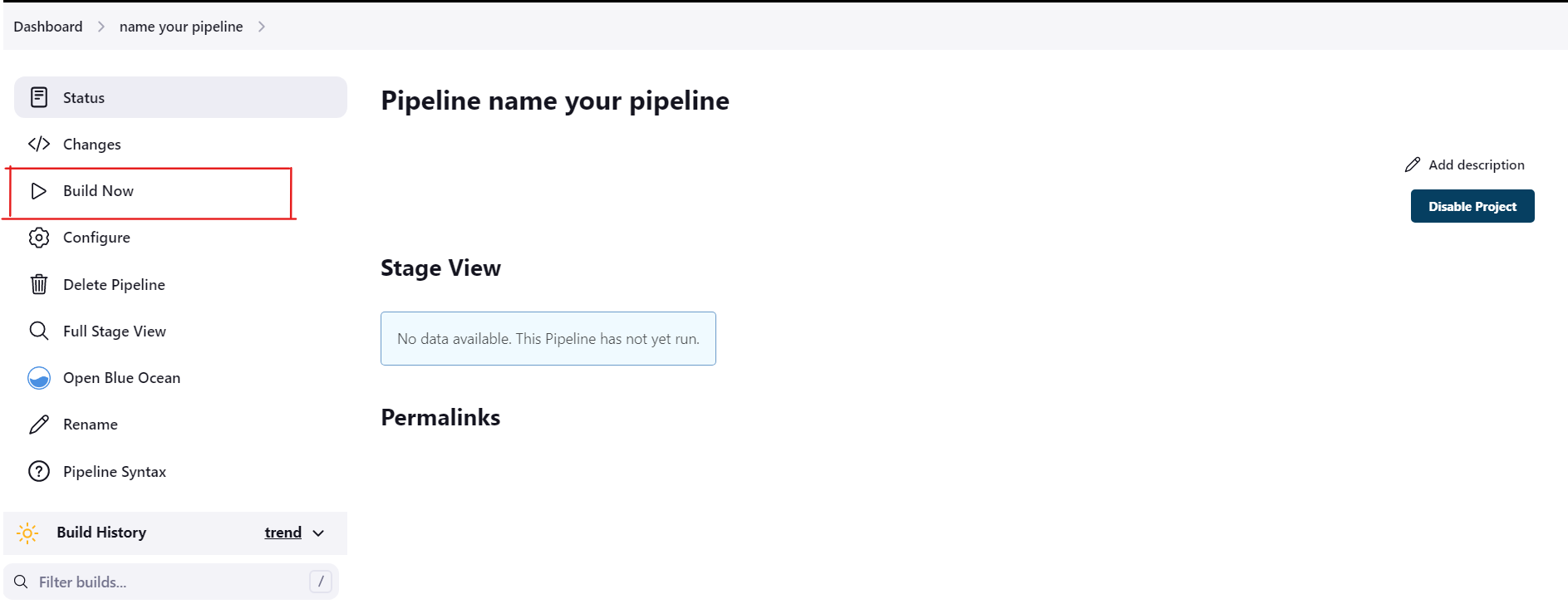Click the Rename pencil icon

pos(39,424)
